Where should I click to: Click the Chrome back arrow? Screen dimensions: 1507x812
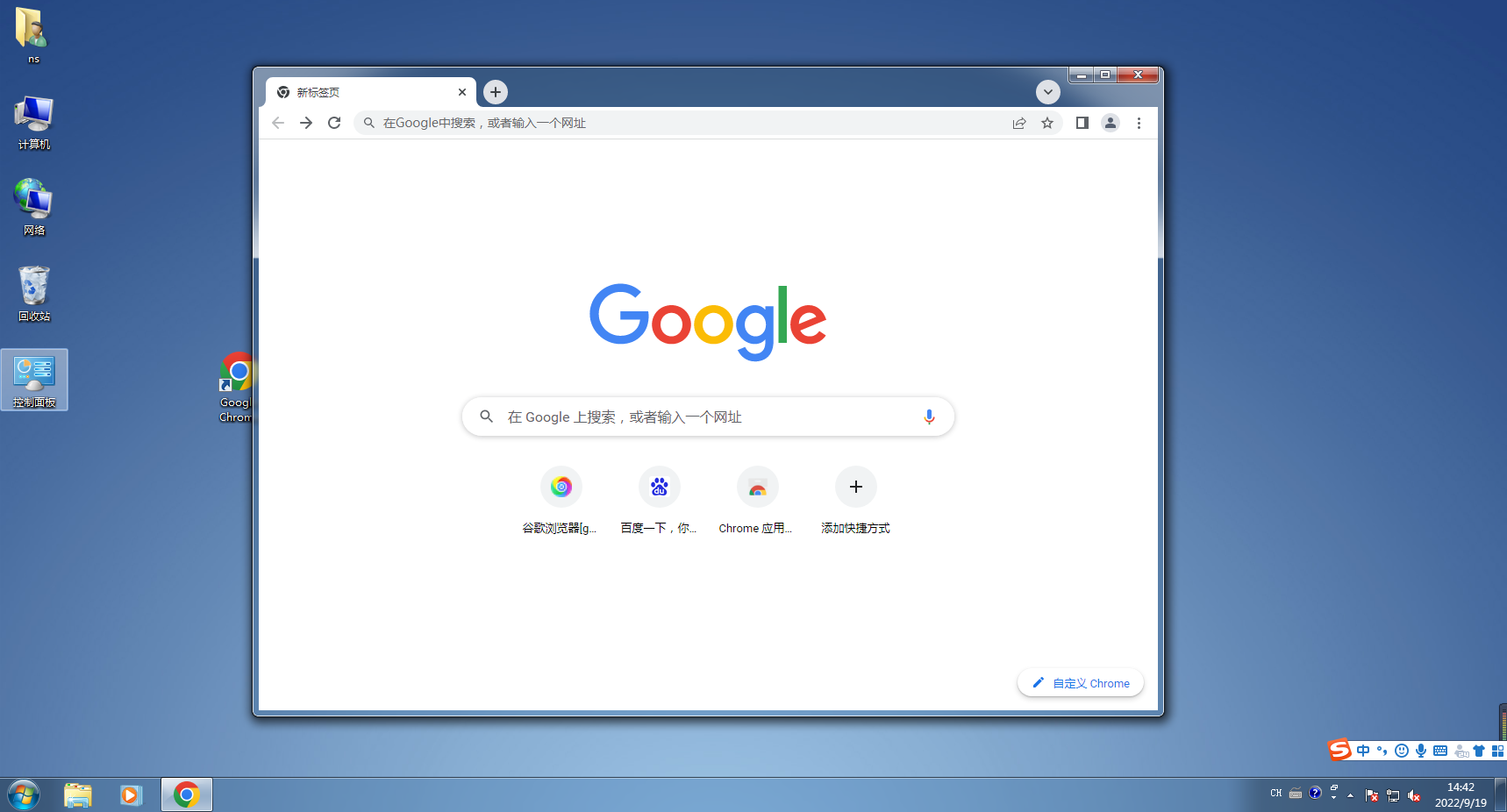[x=278, y=123]
